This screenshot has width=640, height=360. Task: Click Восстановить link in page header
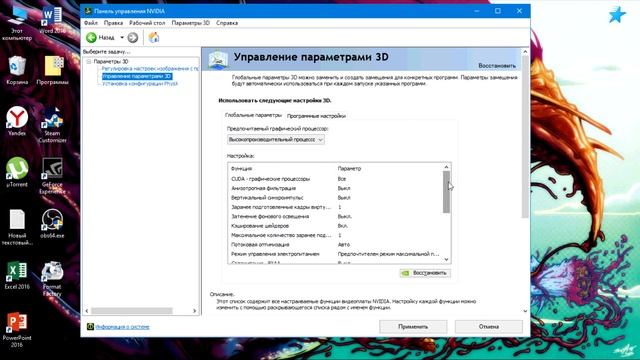(x=497, y=65)
